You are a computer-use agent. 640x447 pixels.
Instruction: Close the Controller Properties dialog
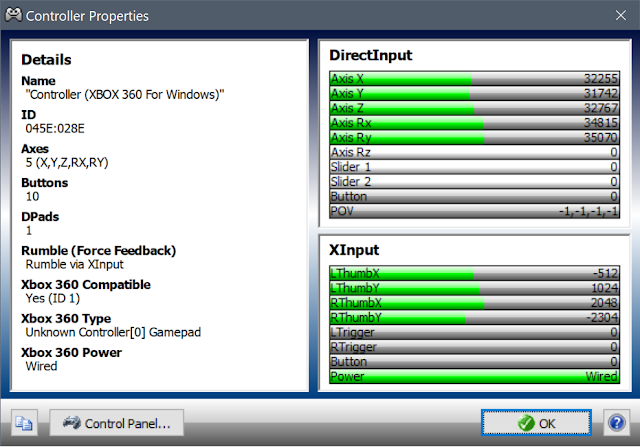[621, 16]
